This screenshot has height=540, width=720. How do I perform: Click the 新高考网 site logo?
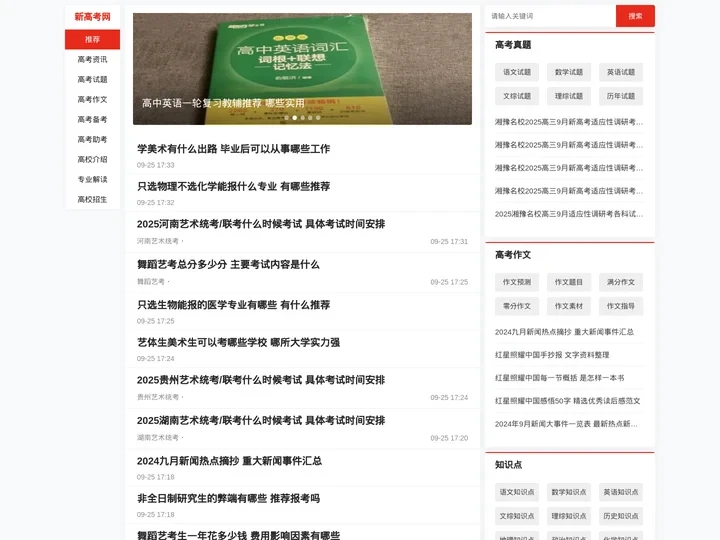pyautogui.click(x=92, y=17)
